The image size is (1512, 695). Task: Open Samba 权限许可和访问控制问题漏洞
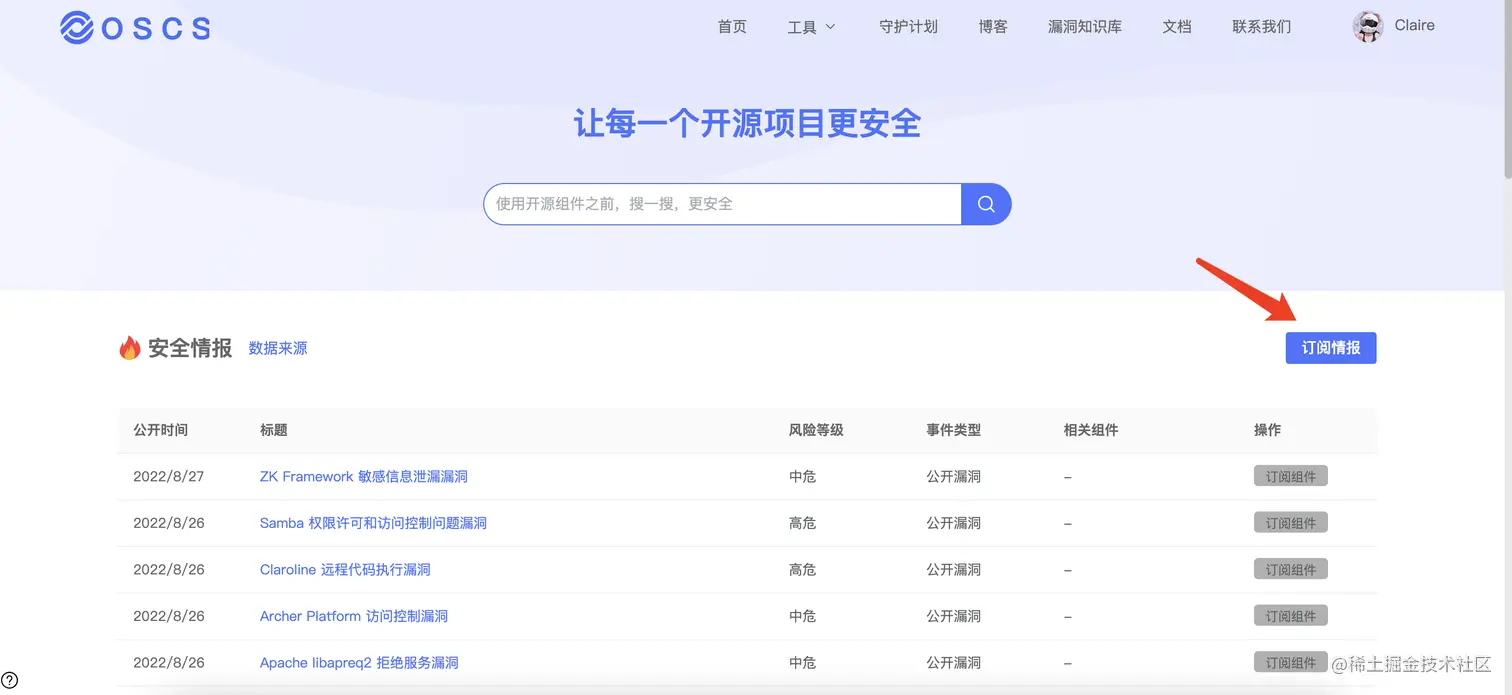[x=373, y=523]
